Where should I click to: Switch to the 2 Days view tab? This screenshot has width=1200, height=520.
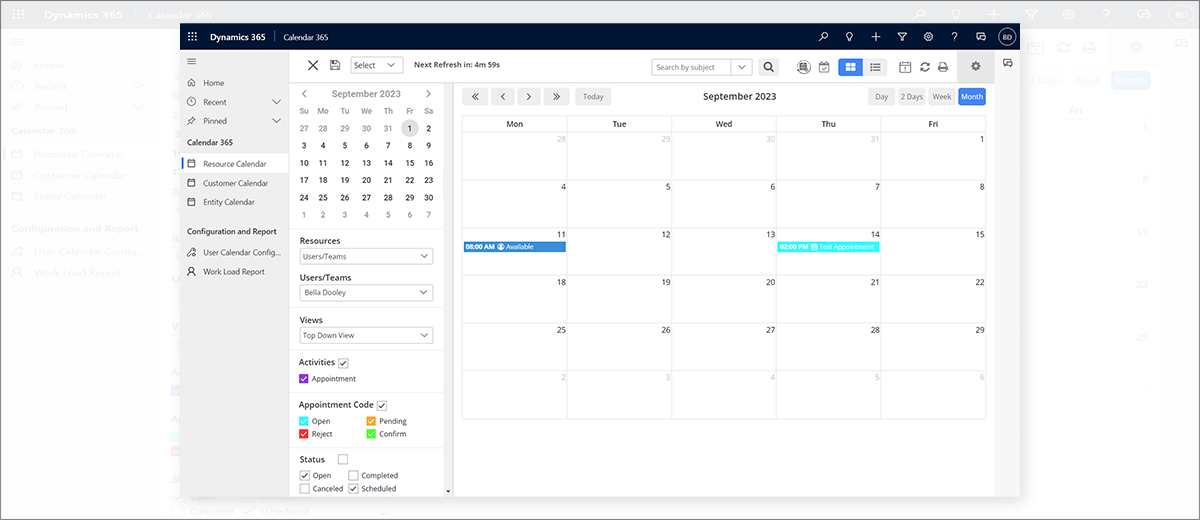[x=911, y=97]
